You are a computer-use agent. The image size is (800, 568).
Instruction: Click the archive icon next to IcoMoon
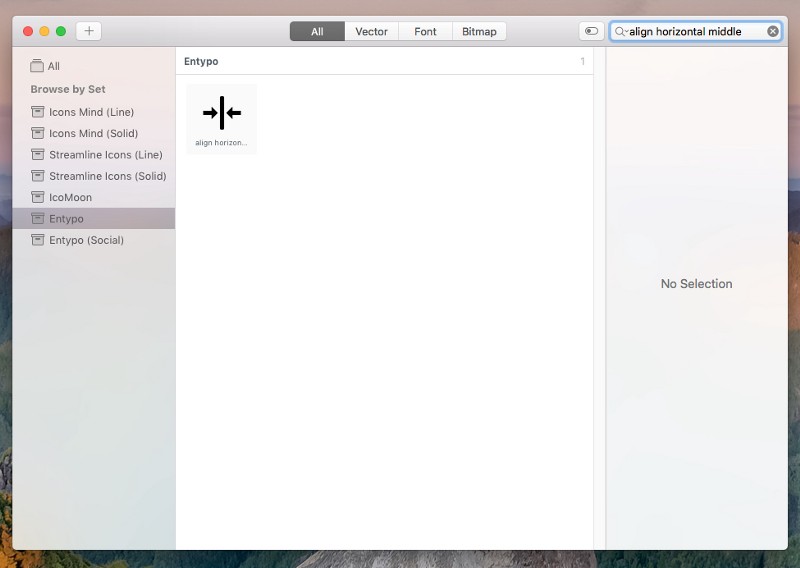(38, 197)
